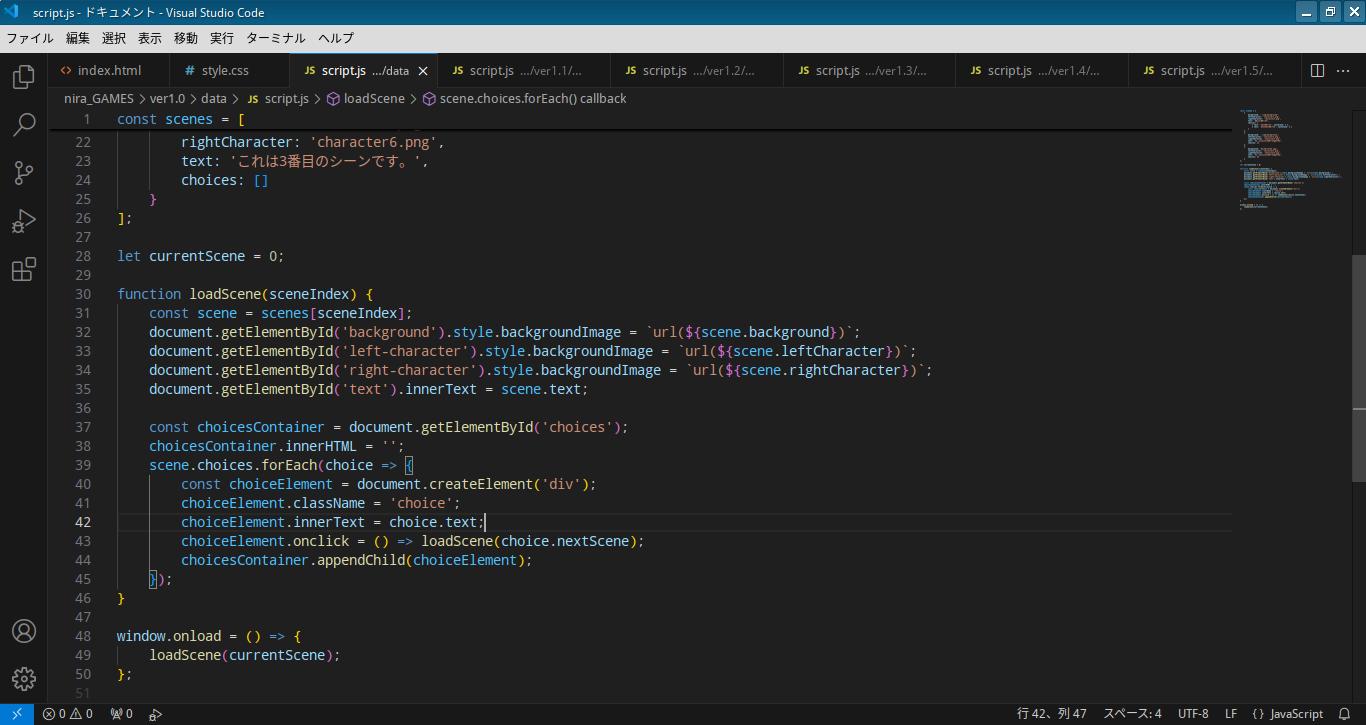The height and width of the screenshot is (725, 1366).
Task: Open the Explorer view in activity bar
Action: (x=24, y=77)
